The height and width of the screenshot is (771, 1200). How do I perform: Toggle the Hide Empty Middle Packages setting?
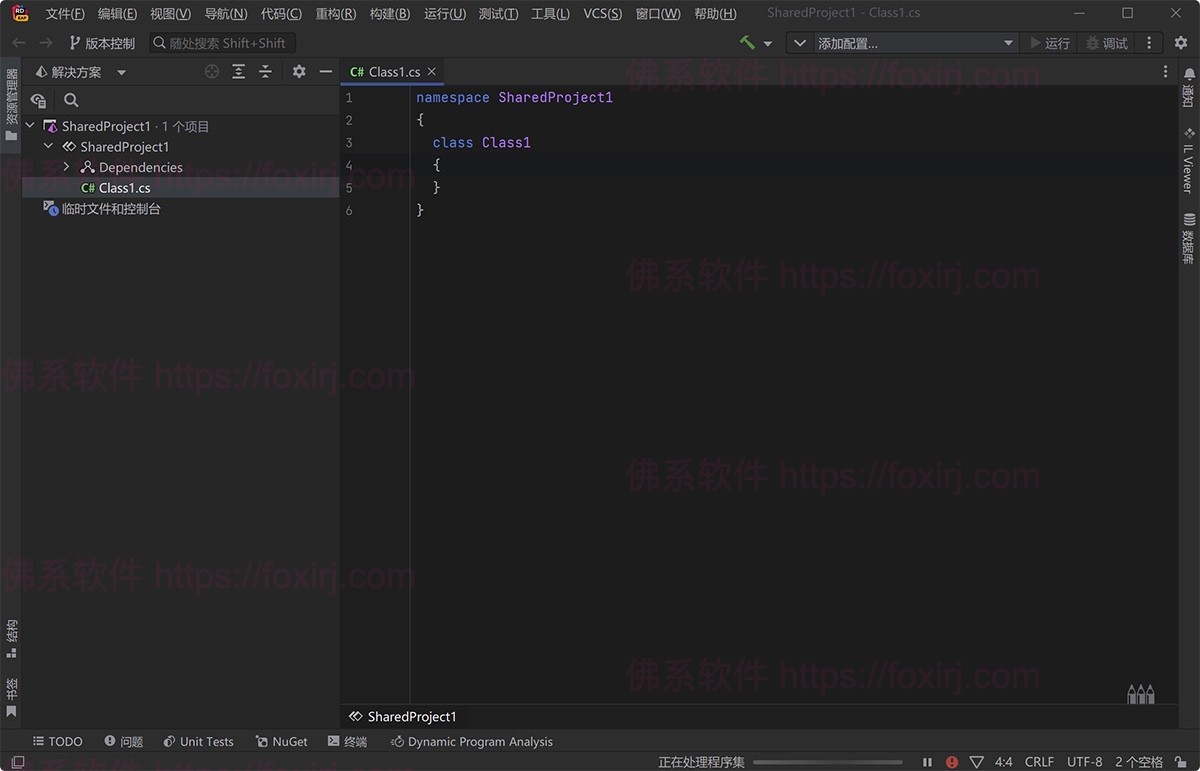(x=298, y=71)
